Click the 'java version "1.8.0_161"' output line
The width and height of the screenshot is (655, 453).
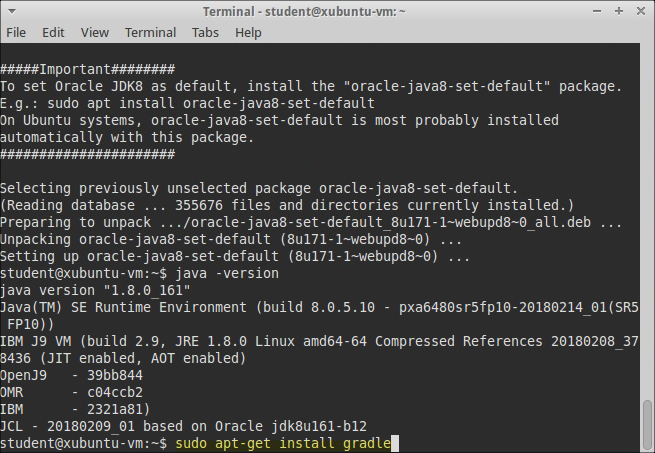95,290
